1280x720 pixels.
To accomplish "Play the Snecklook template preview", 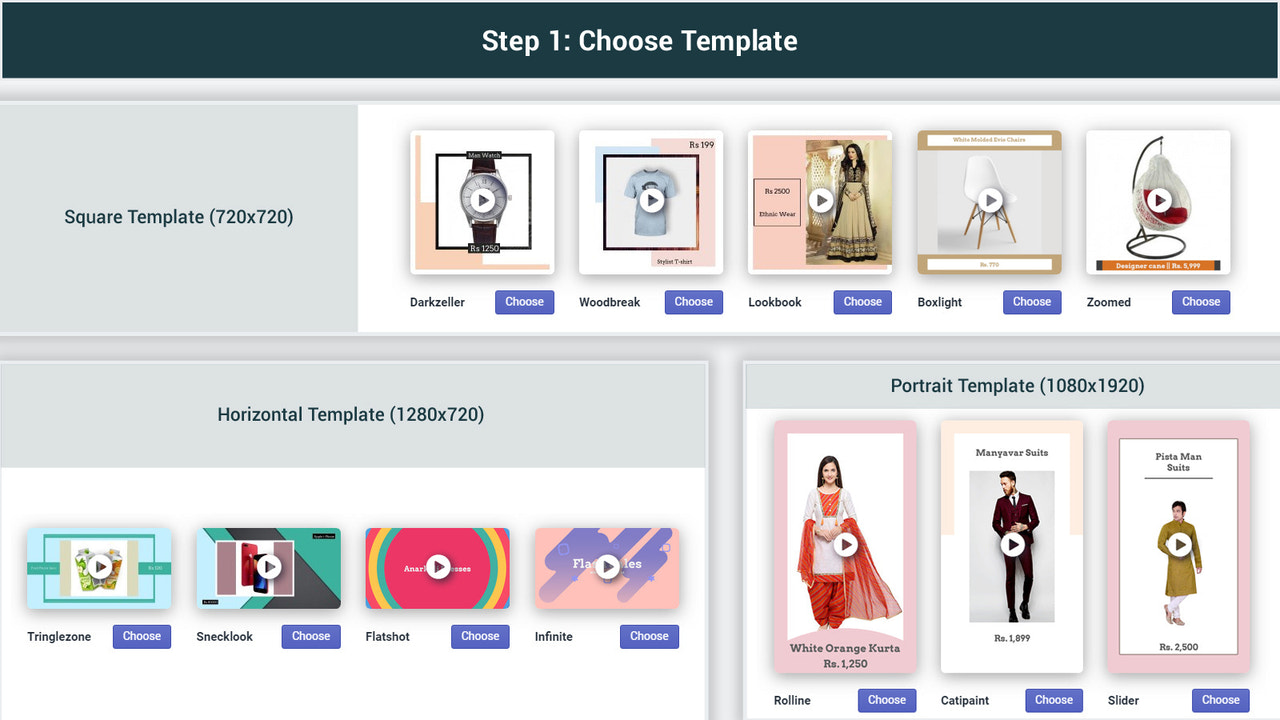I will click(268, 567).
